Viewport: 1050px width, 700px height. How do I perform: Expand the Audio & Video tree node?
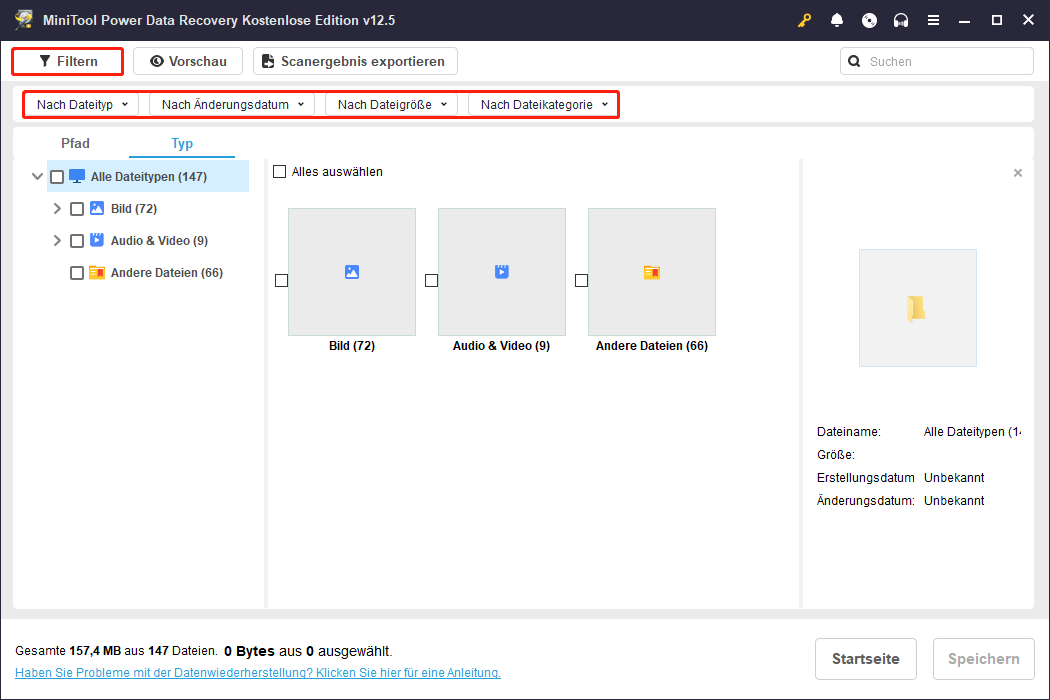(x=57, y=241)
